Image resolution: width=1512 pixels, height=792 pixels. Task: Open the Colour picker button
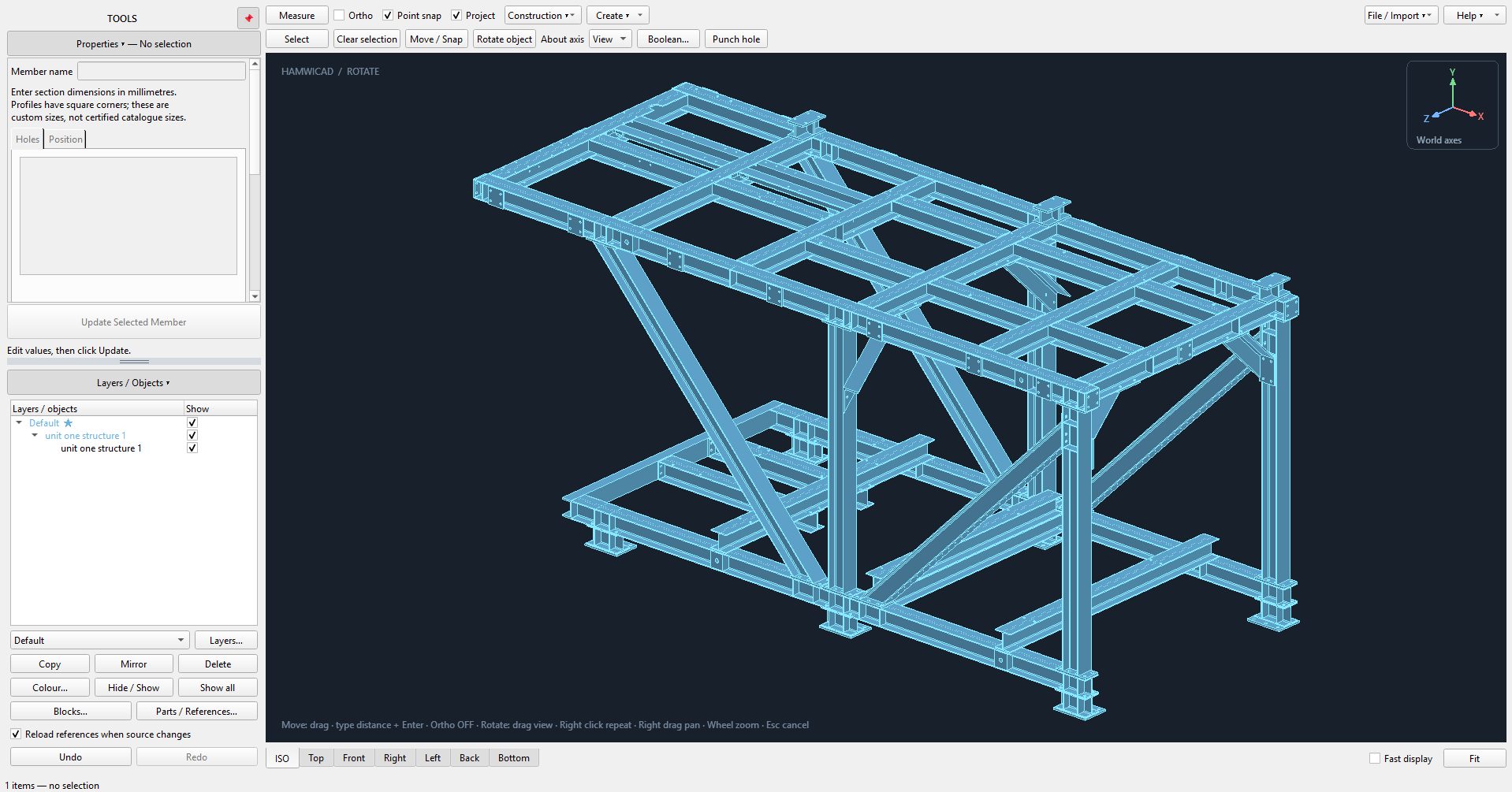click(50, 688)
